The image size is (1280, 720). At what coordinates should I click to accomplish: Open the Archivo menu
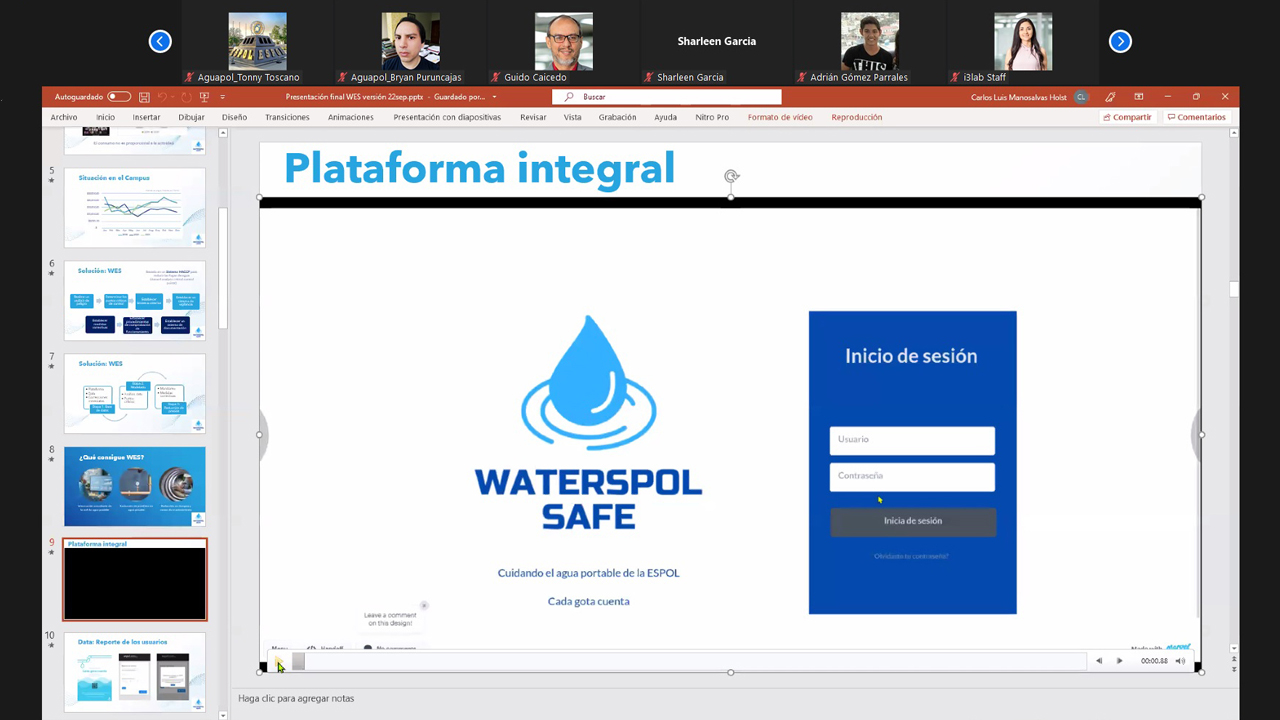64,117
